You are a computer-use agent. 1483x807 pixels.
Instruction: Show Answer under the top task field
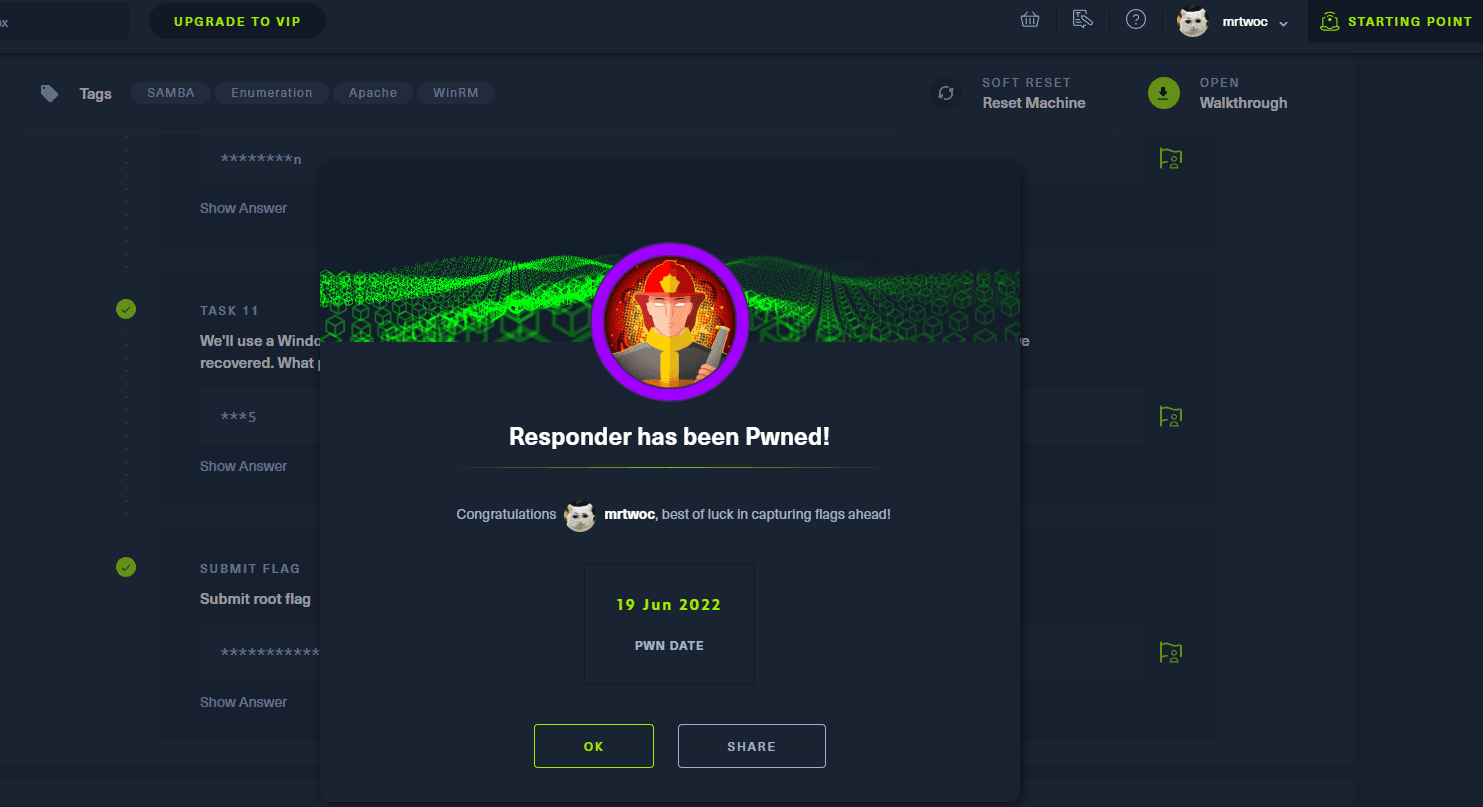click(x=243, y=208)
